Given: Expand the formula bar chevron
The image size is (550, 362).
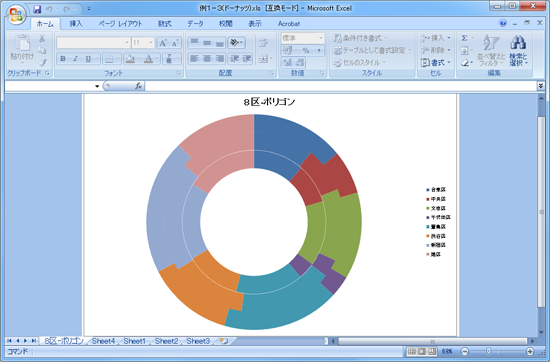Looking at the screenshot, I should pos(541,86).
